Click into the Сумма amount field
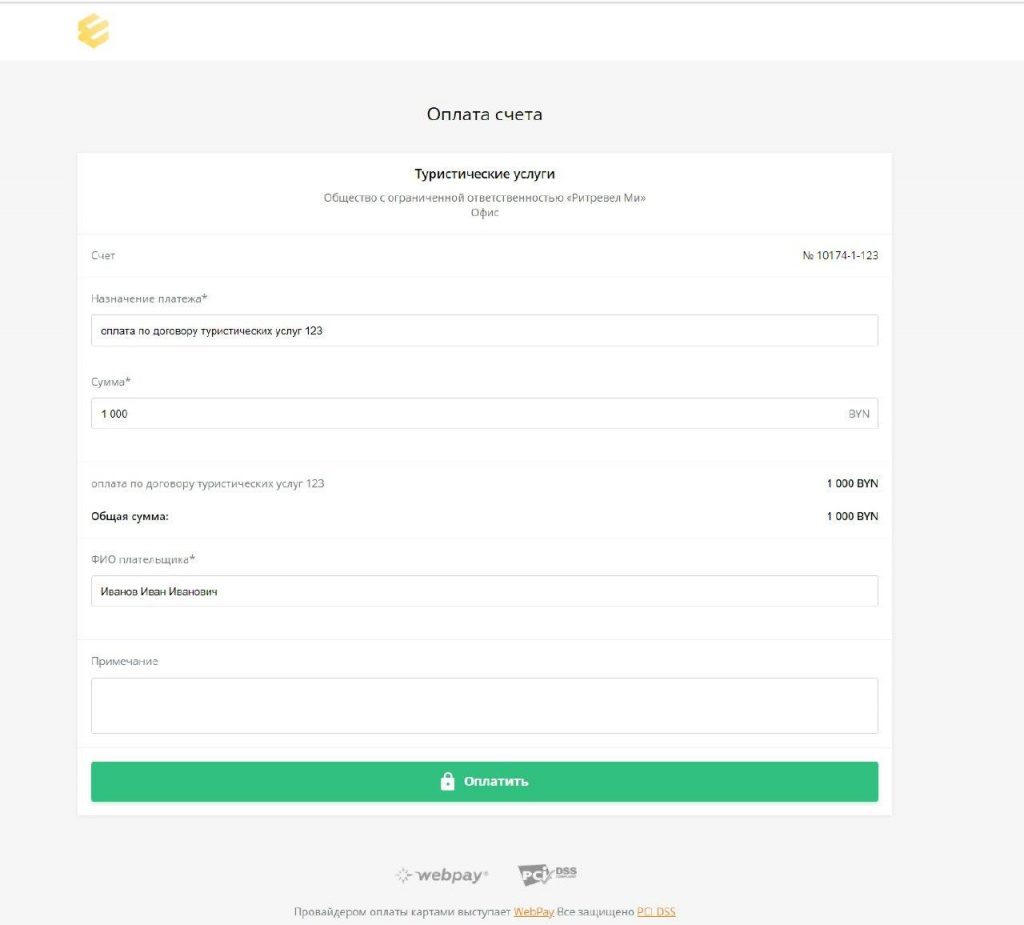 pos(460,414)
